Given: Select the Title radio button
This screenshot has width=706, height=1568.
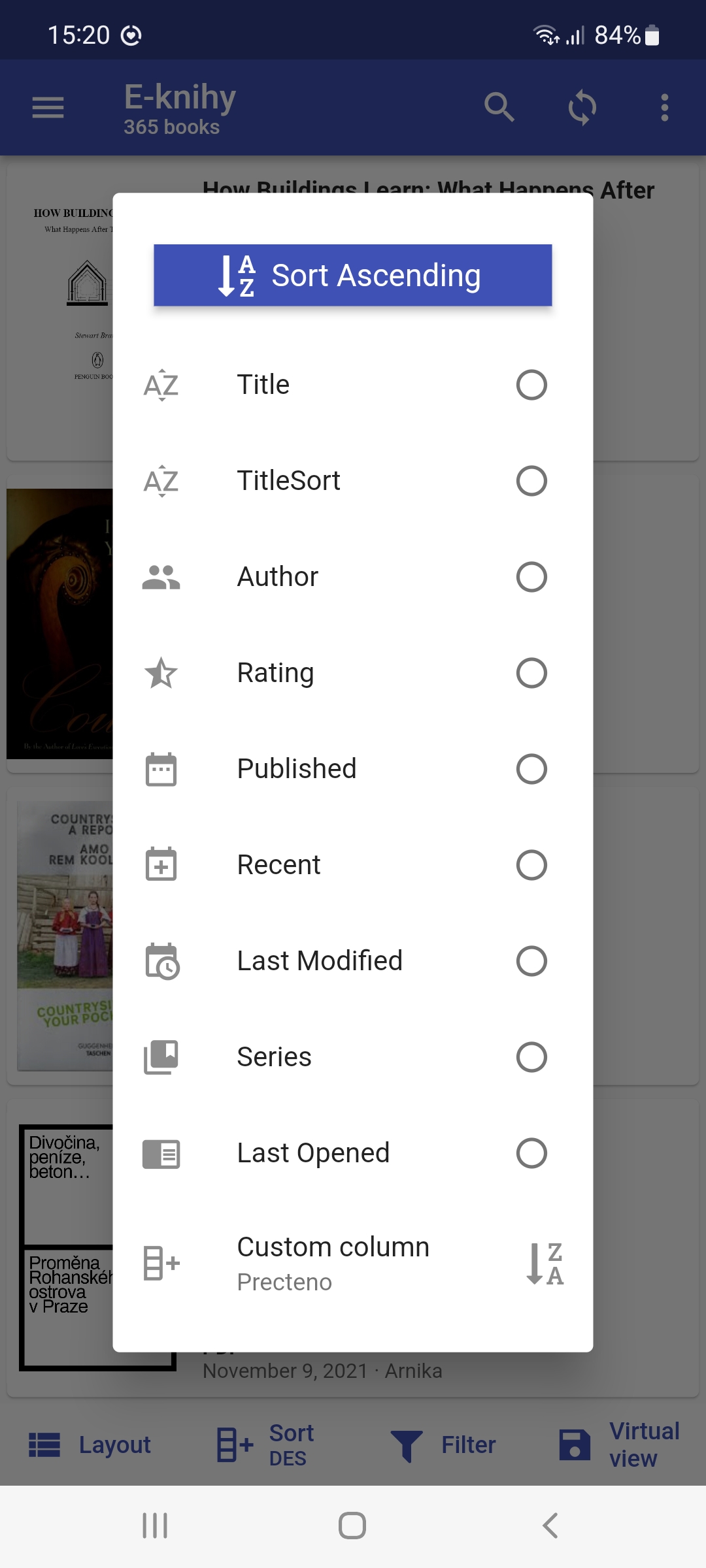Looking at the screenshot, I should [531, 385].
